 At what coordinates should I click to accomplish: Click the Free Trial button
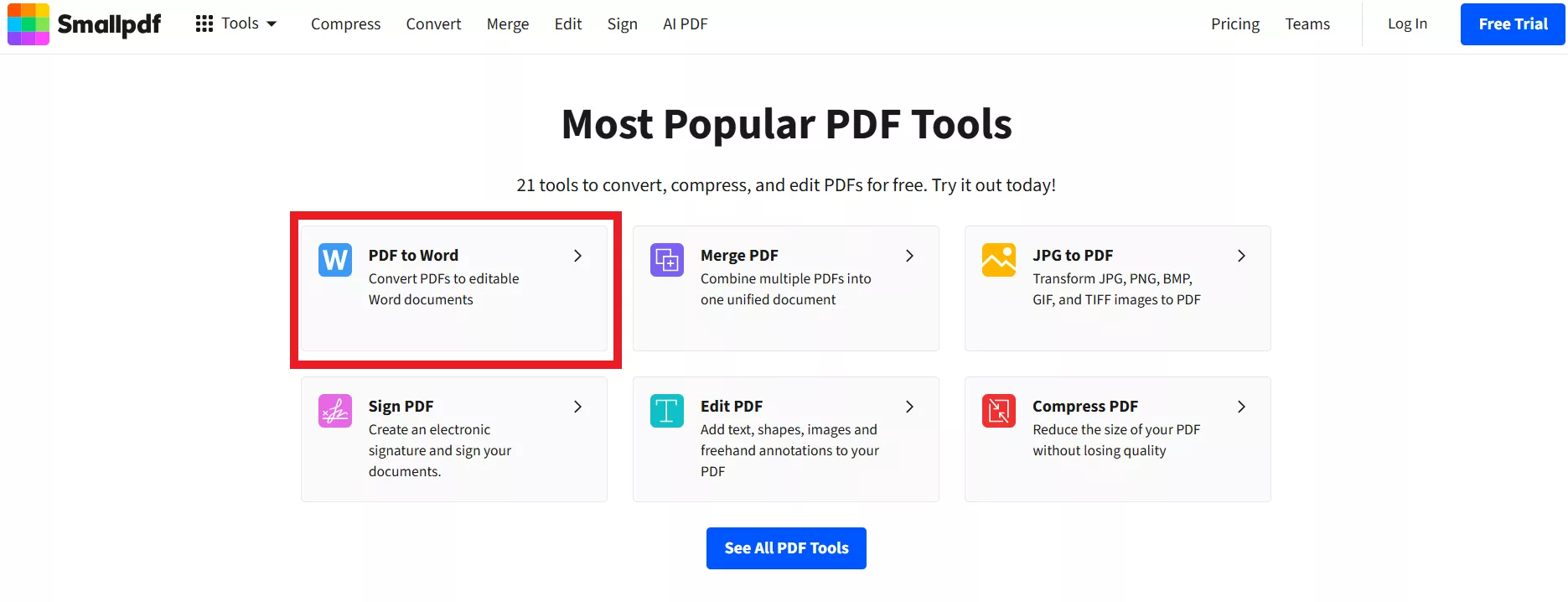[1511, 23]
